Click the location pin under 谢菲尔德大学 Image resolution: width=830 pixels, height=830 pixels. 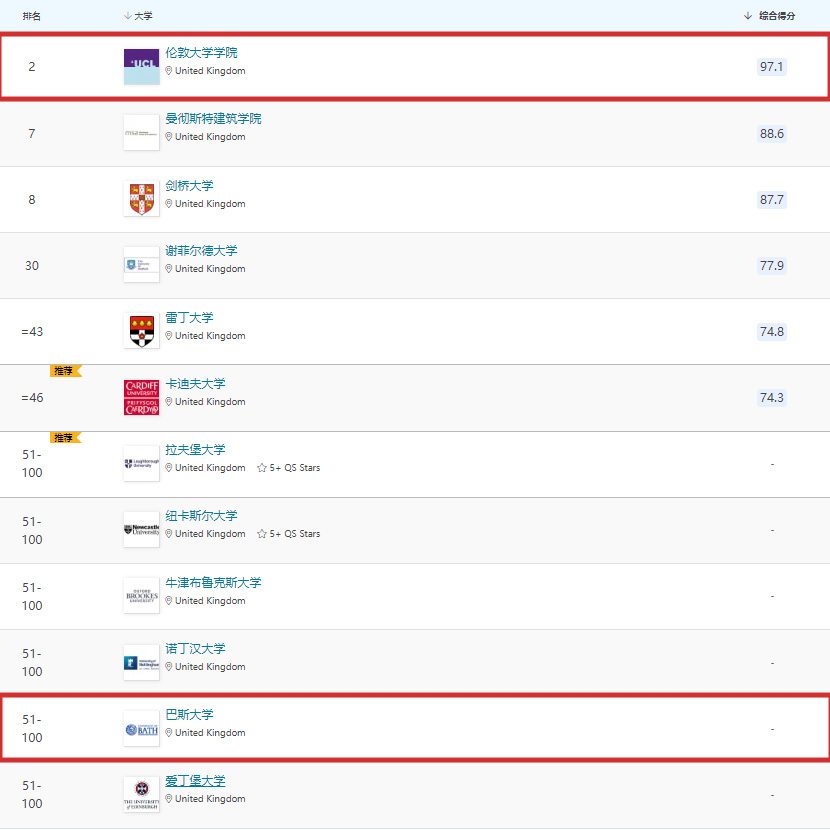[x=169, y=269]
